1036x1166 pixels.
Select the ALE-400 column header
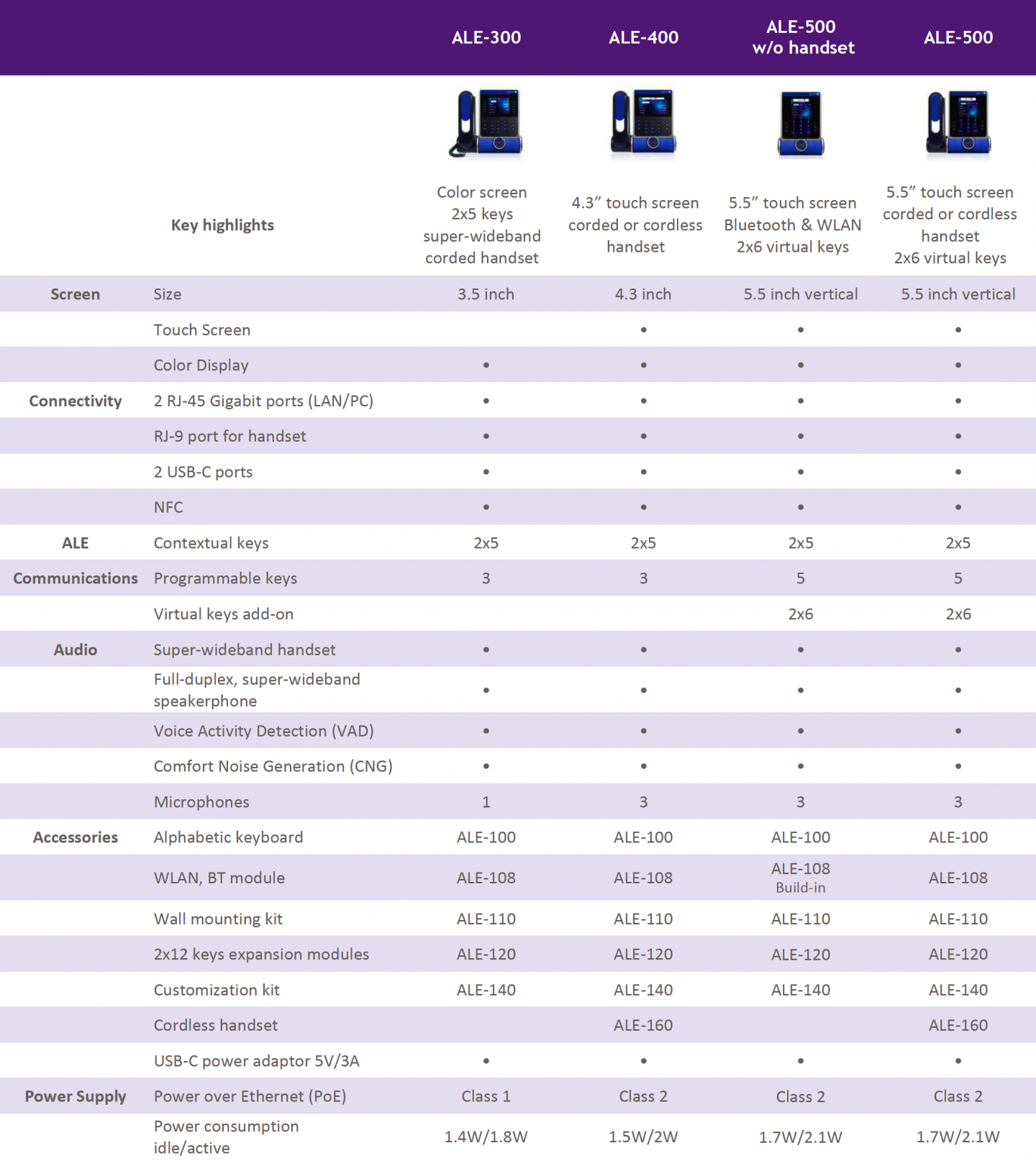tap(643, 37)
